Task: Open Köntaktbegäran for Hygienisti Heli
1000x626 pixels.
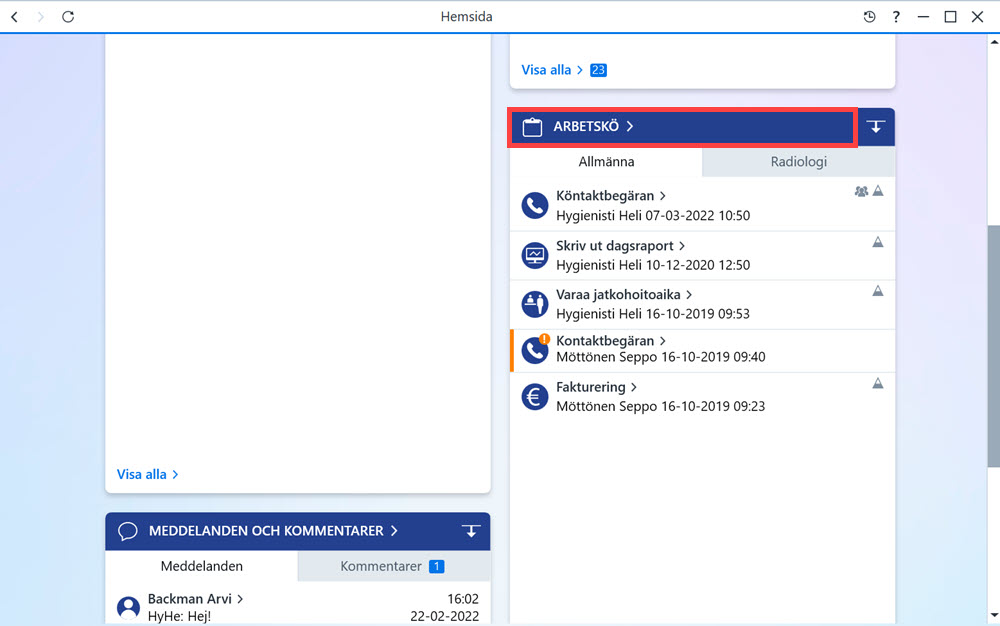Action: point(610,196)
